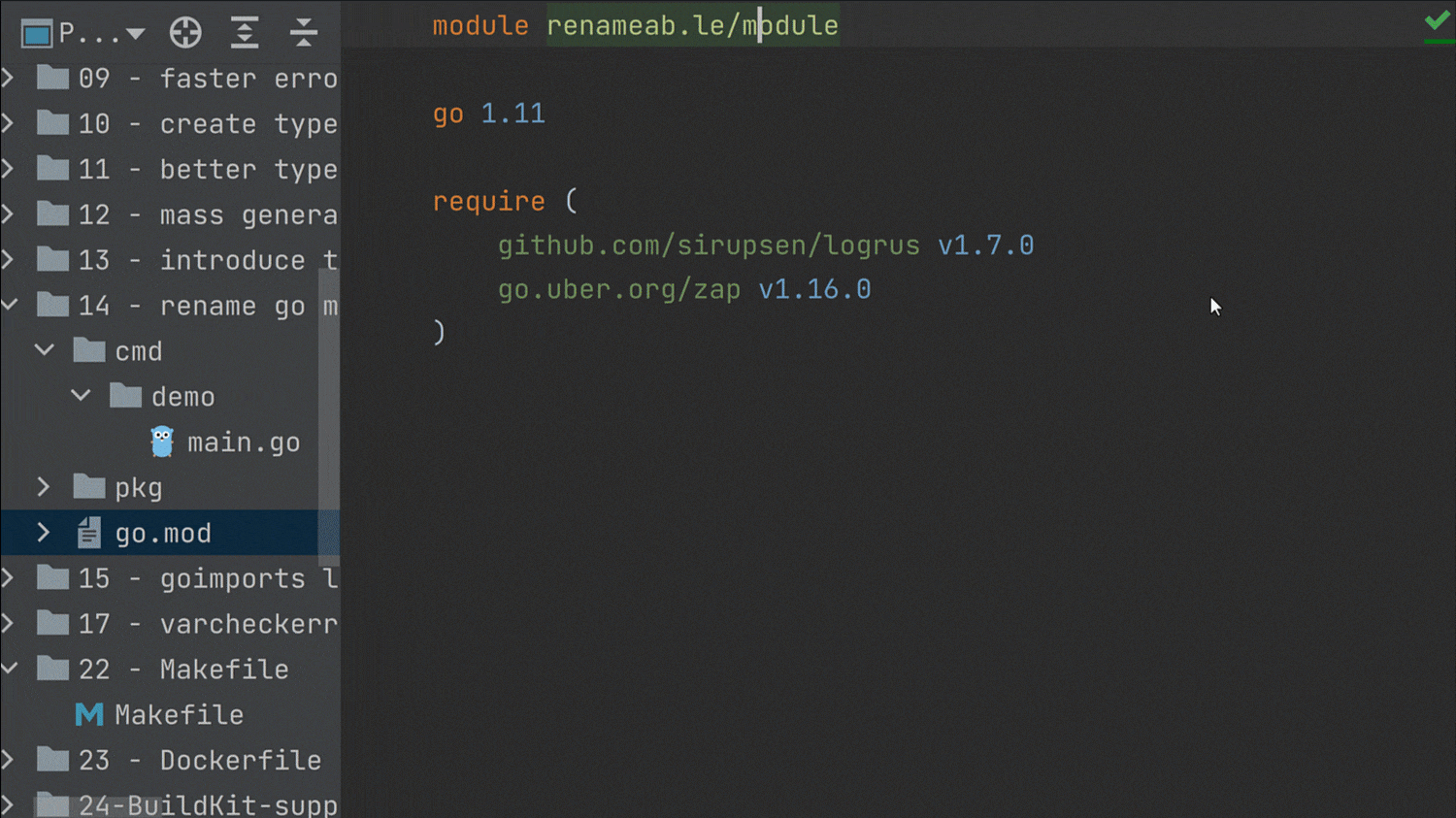Expand the 15 - goimports folder
Viewport: 1456px width, 818px height.
click(8, 577)
